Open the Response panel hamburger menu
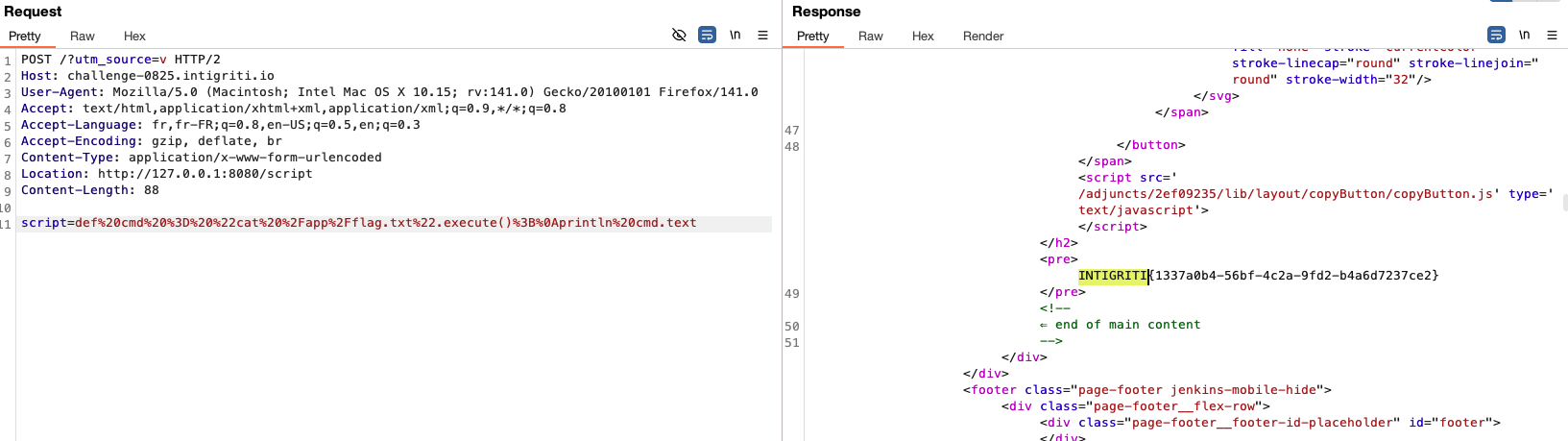Screen dimensions: 1568x441 point(1552,36)
